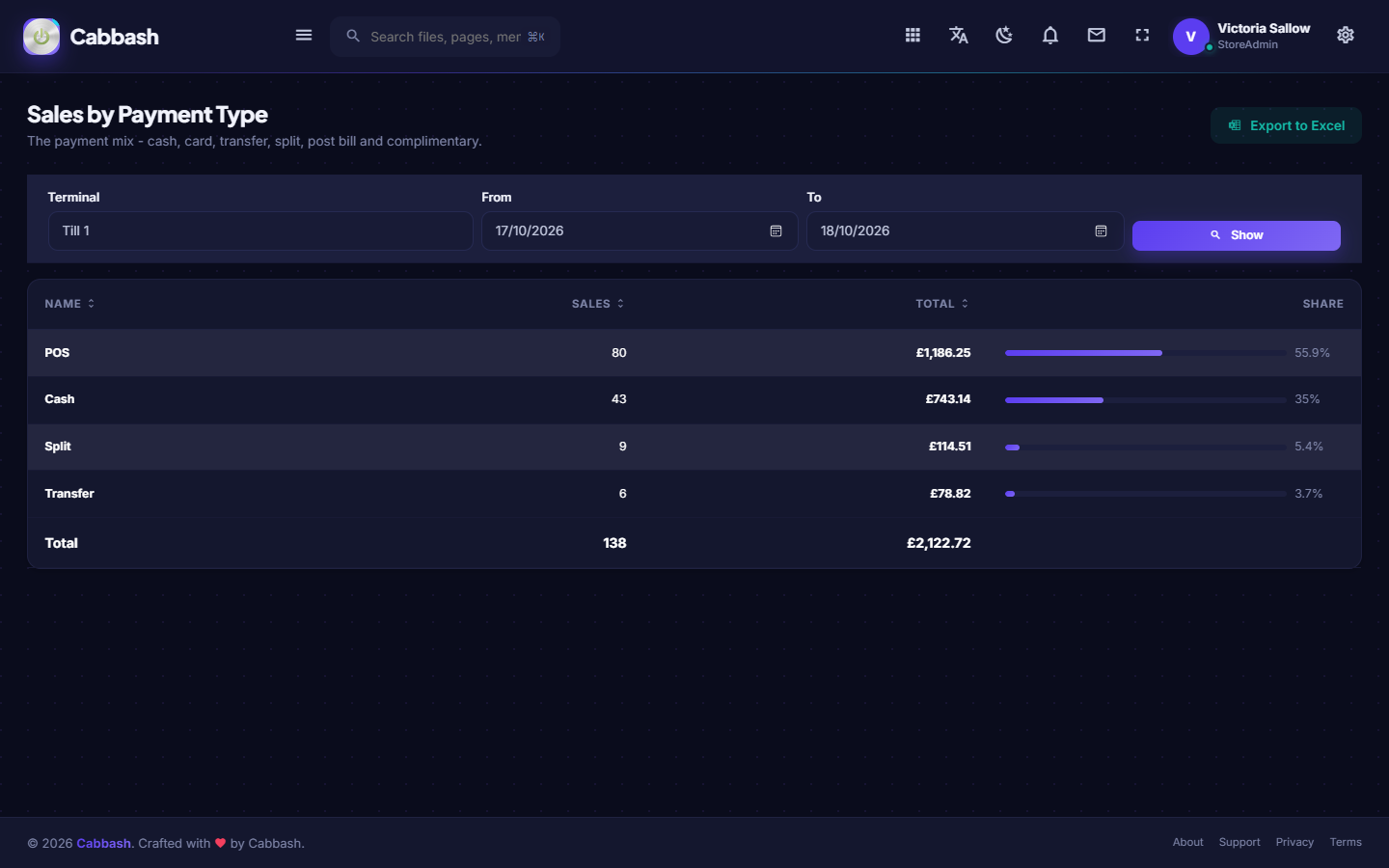Screen dimensions: 1389x868
Task: Click the 3.7% share value
Action: click(x=1309, y=494)
